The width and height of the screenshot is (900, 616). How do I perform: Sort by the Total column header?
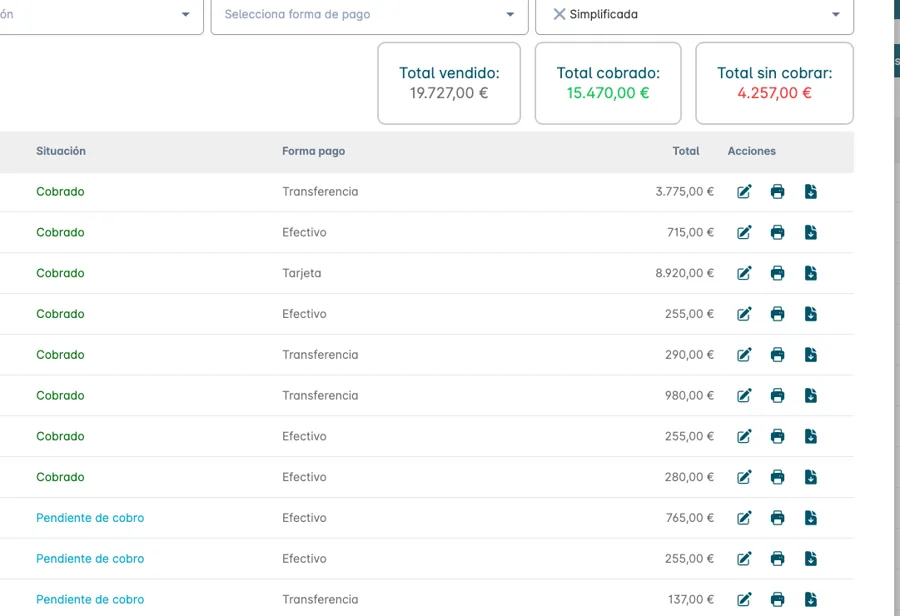click(x=686, y=151)
